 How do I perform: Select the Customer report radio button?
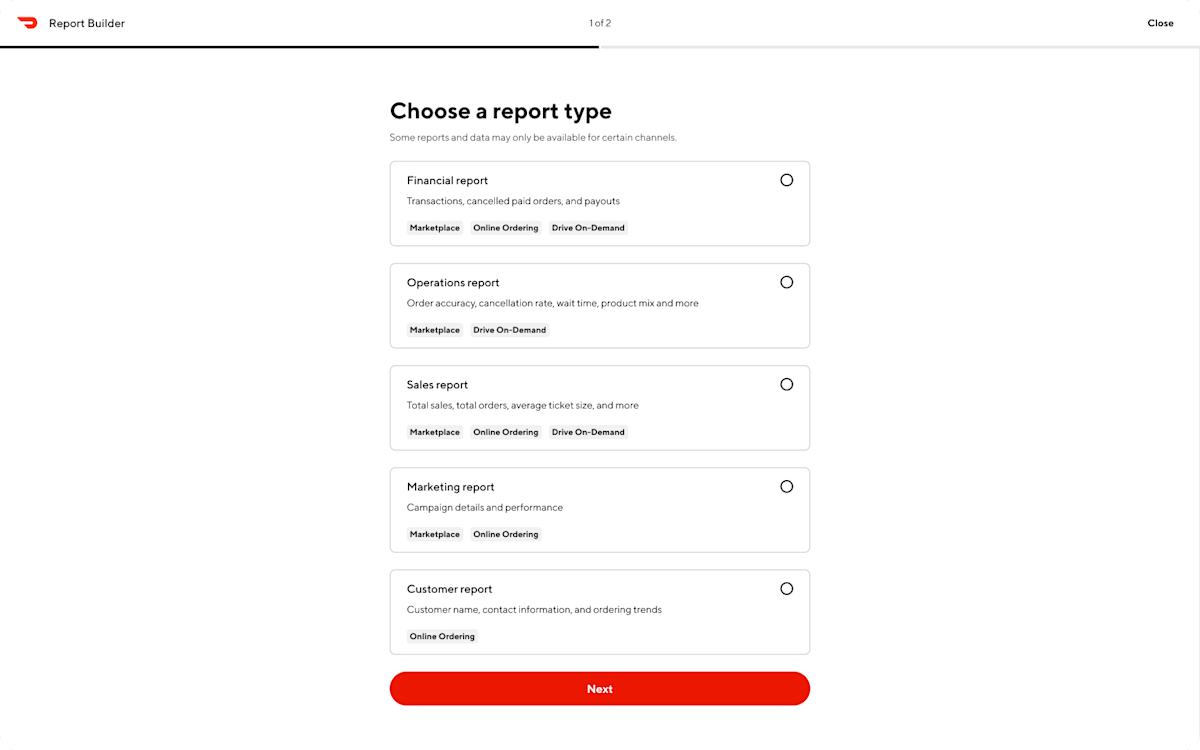click(x=786, y=588)
